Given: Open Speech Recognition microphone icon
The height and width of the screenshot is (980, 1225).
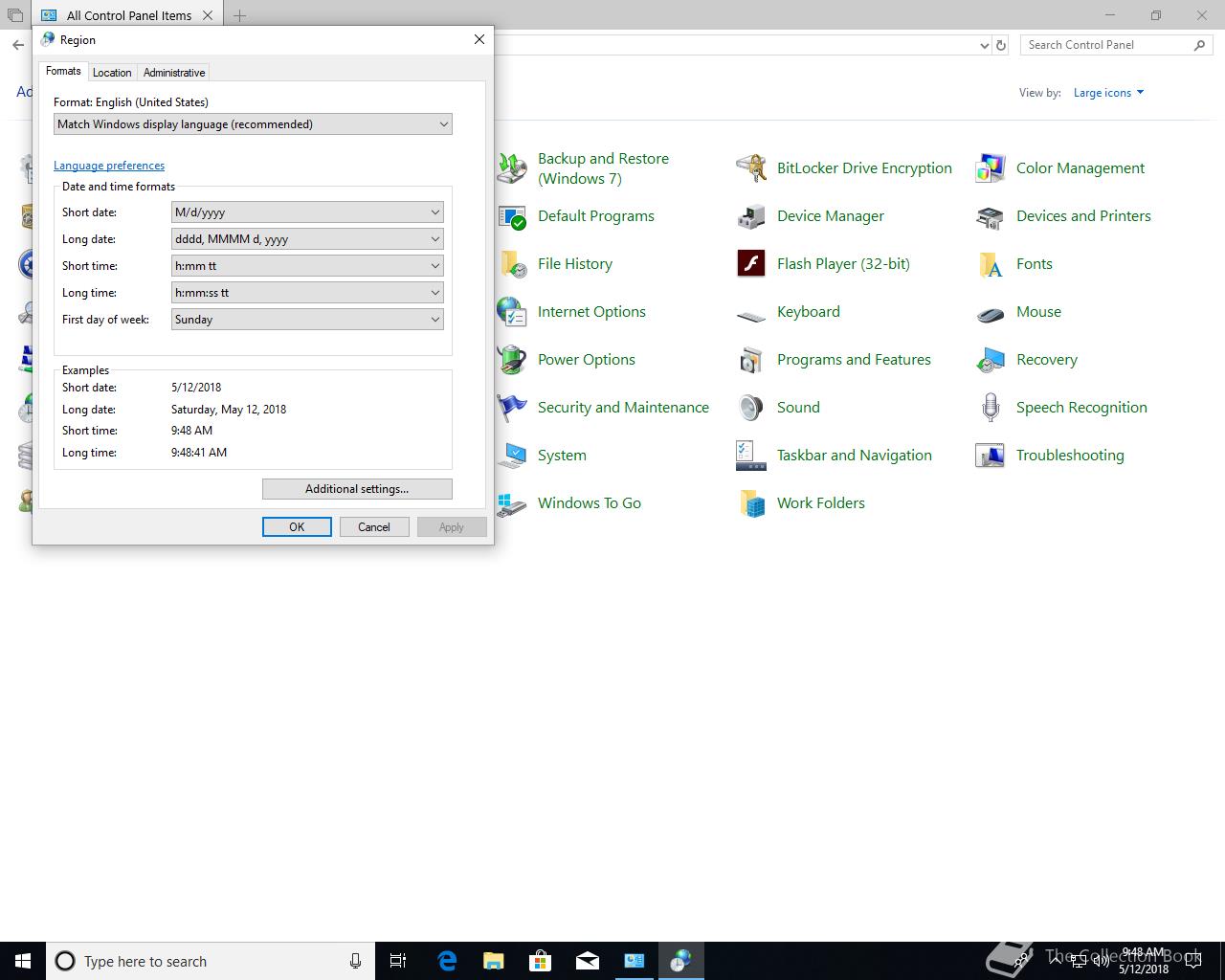Looking at the screenshot, I should point(991,408).
